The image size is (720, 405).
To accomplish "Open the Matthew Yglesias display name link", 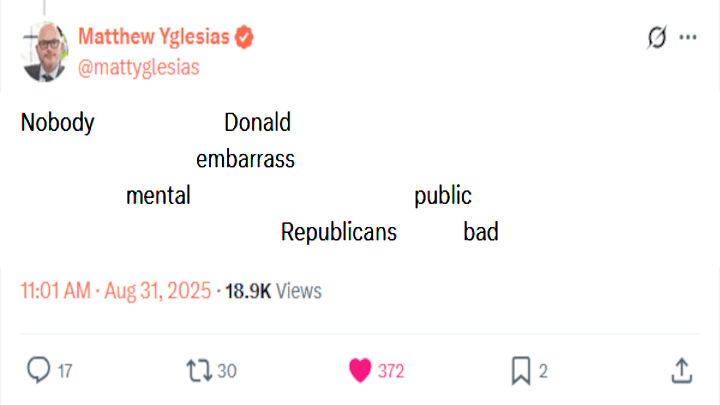I will click(x=154, y=38).
